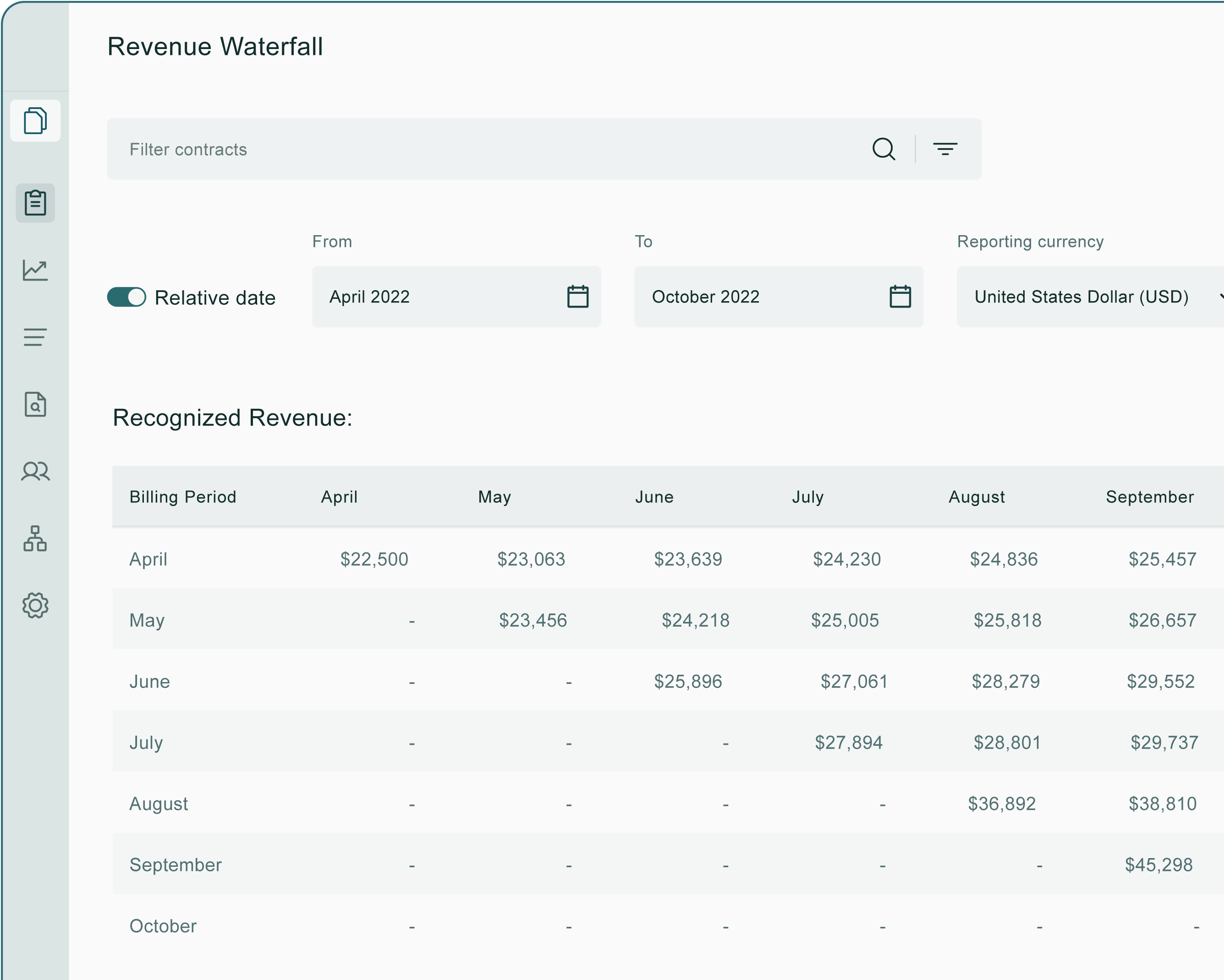The image size is (1224, 980).
Task: Click the $27,894 cell
Action: click(x=849, y=743)
